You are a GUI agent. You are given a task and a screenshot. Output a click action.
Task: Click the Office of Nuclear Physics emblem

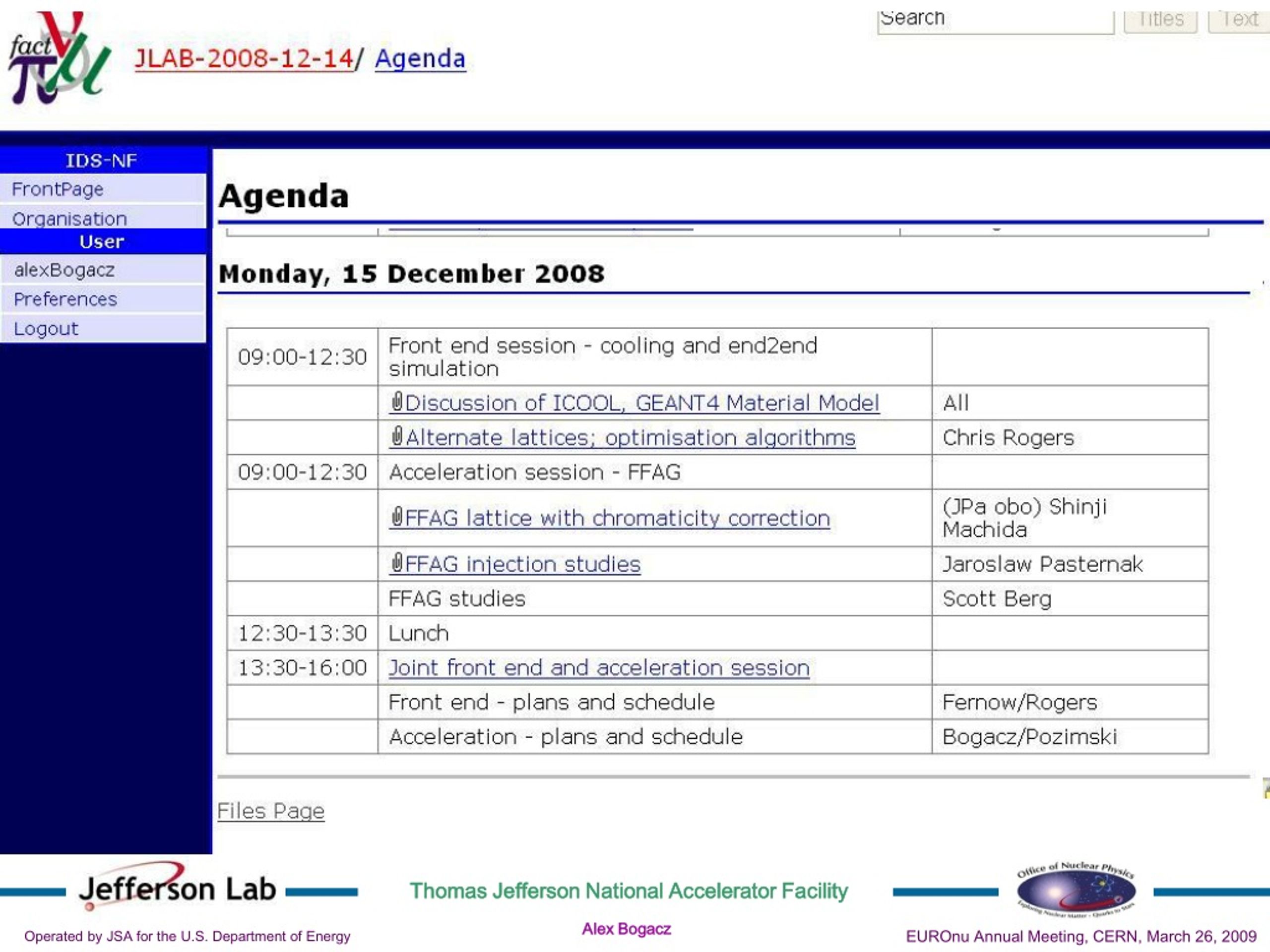[x=1076, y=890]
